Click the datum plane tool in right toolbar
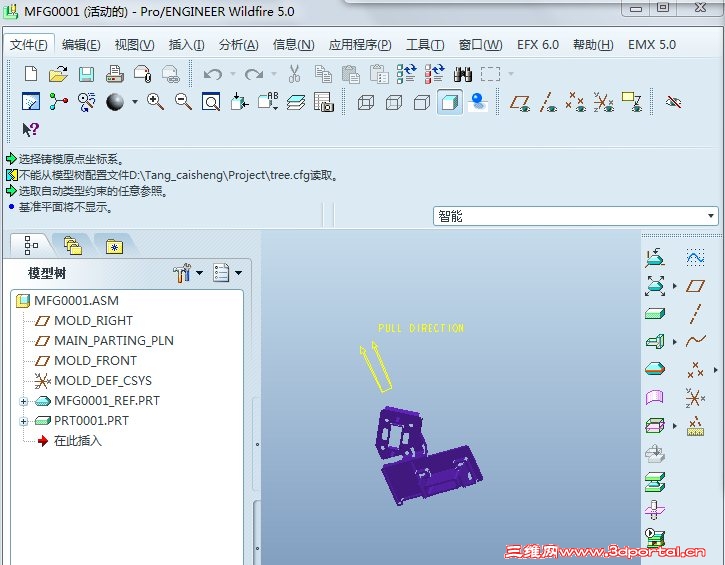This screenshot has width=725, height=565. 695,286
